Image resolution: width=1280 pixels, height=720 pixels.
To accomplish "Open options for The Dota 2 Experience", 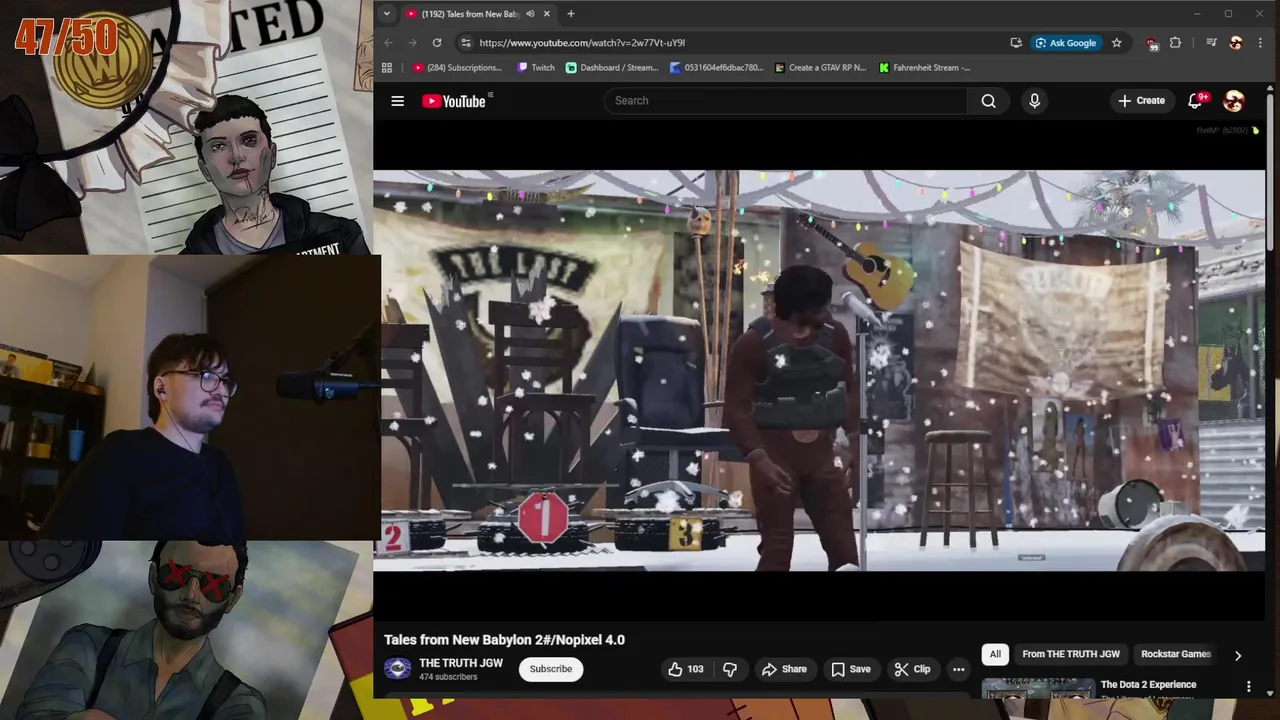I will click(1248, 686).
